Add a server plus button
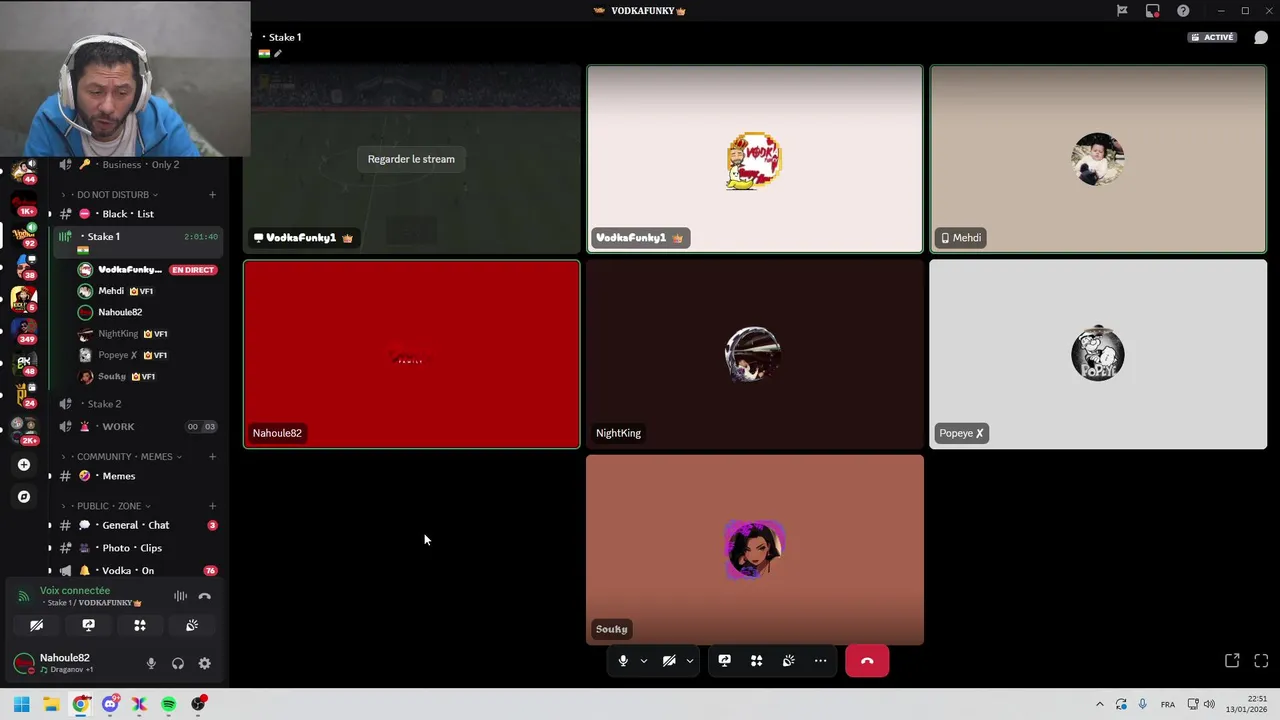The image size is (1280, 720). pos(24,465)
